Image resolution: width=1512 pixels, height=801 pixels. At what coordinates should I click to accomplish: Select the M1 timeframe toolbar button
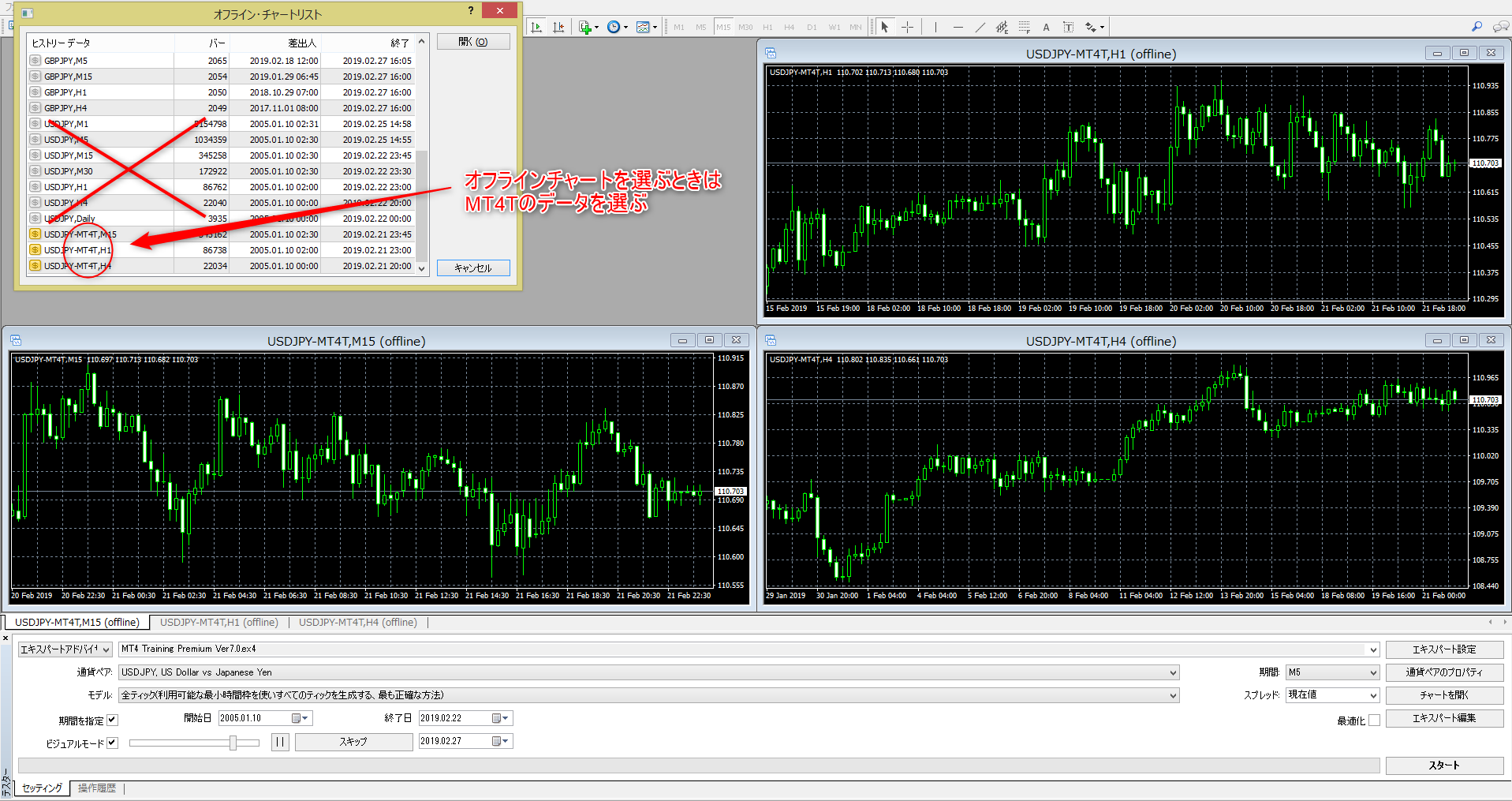[x=679, y=27]
